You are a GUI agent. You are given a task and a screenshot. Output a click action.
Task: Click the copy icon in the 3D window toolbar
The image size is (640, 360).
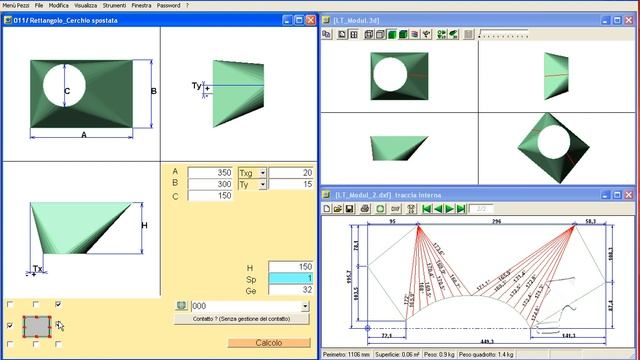pyautogui.click(x=326, y=35)
